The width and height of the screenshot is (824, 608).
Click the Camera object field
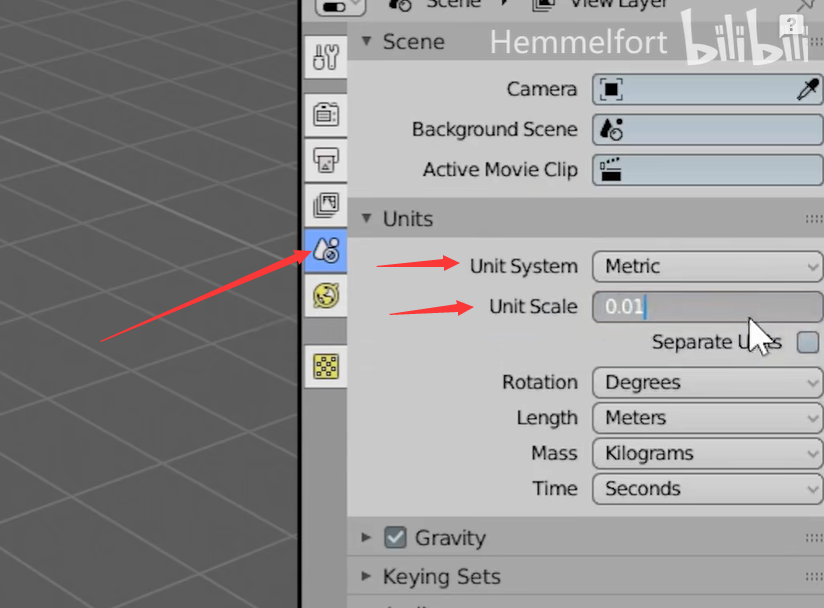pos(707,89)
